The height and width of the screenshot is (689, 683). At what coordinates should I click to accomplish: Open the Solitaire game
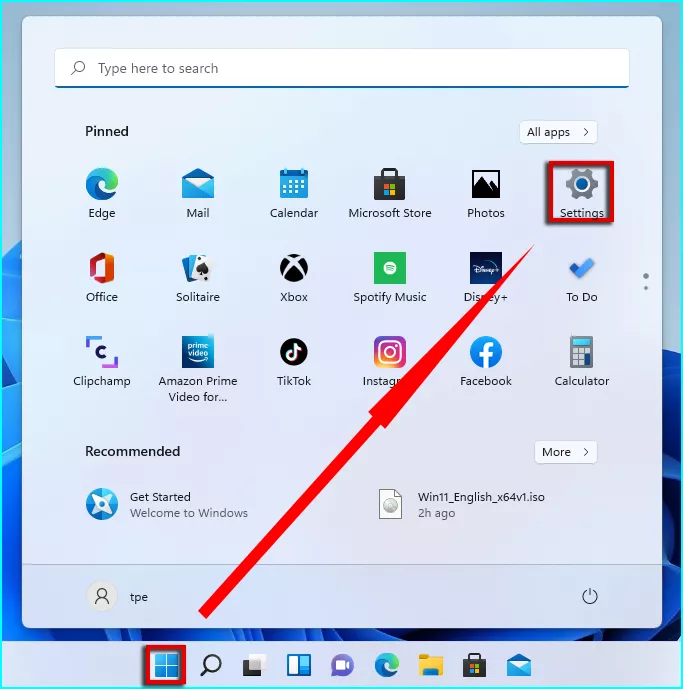(198, 277)
